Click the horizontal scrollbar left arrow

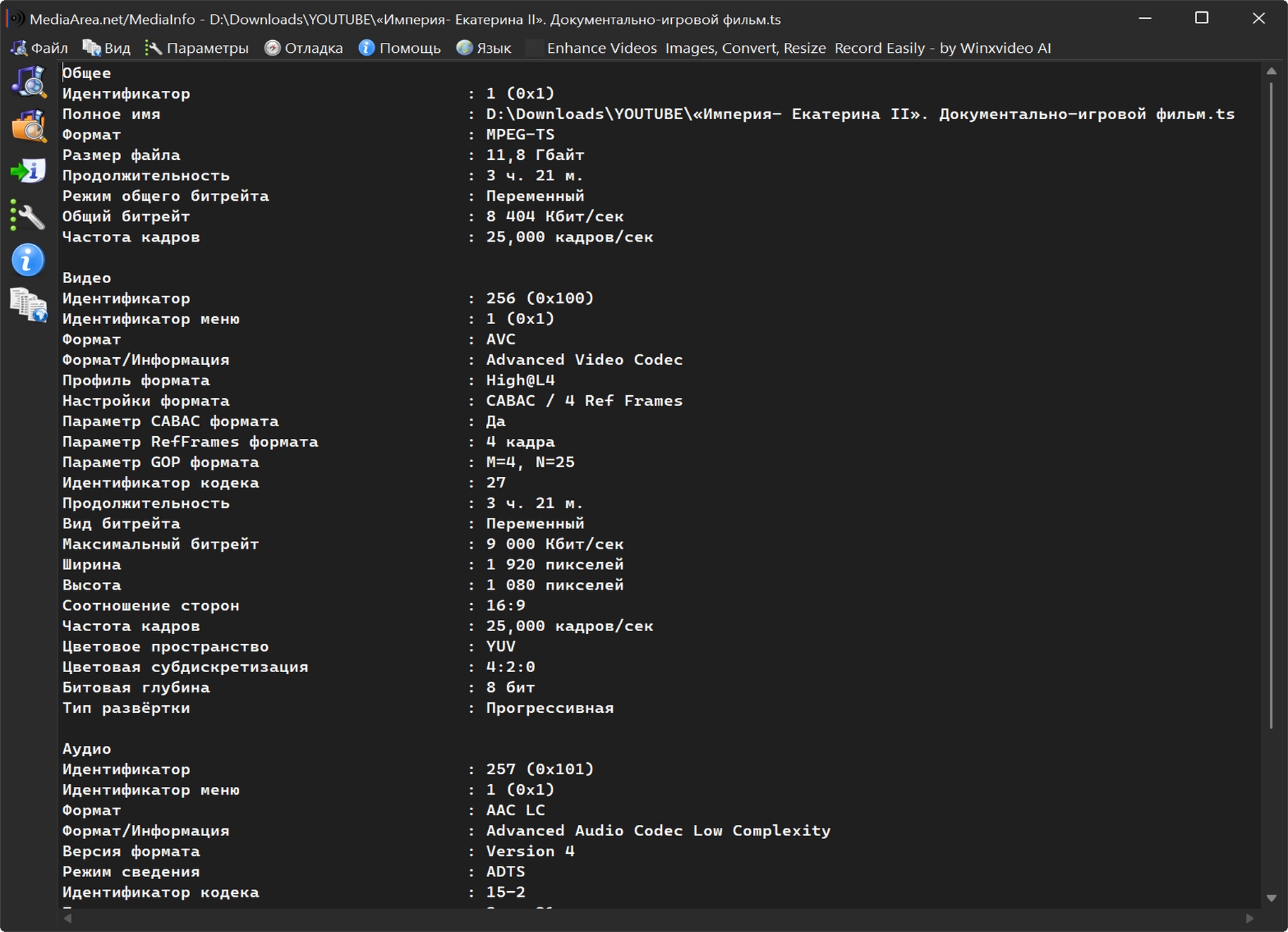click(x=68, y=919)
